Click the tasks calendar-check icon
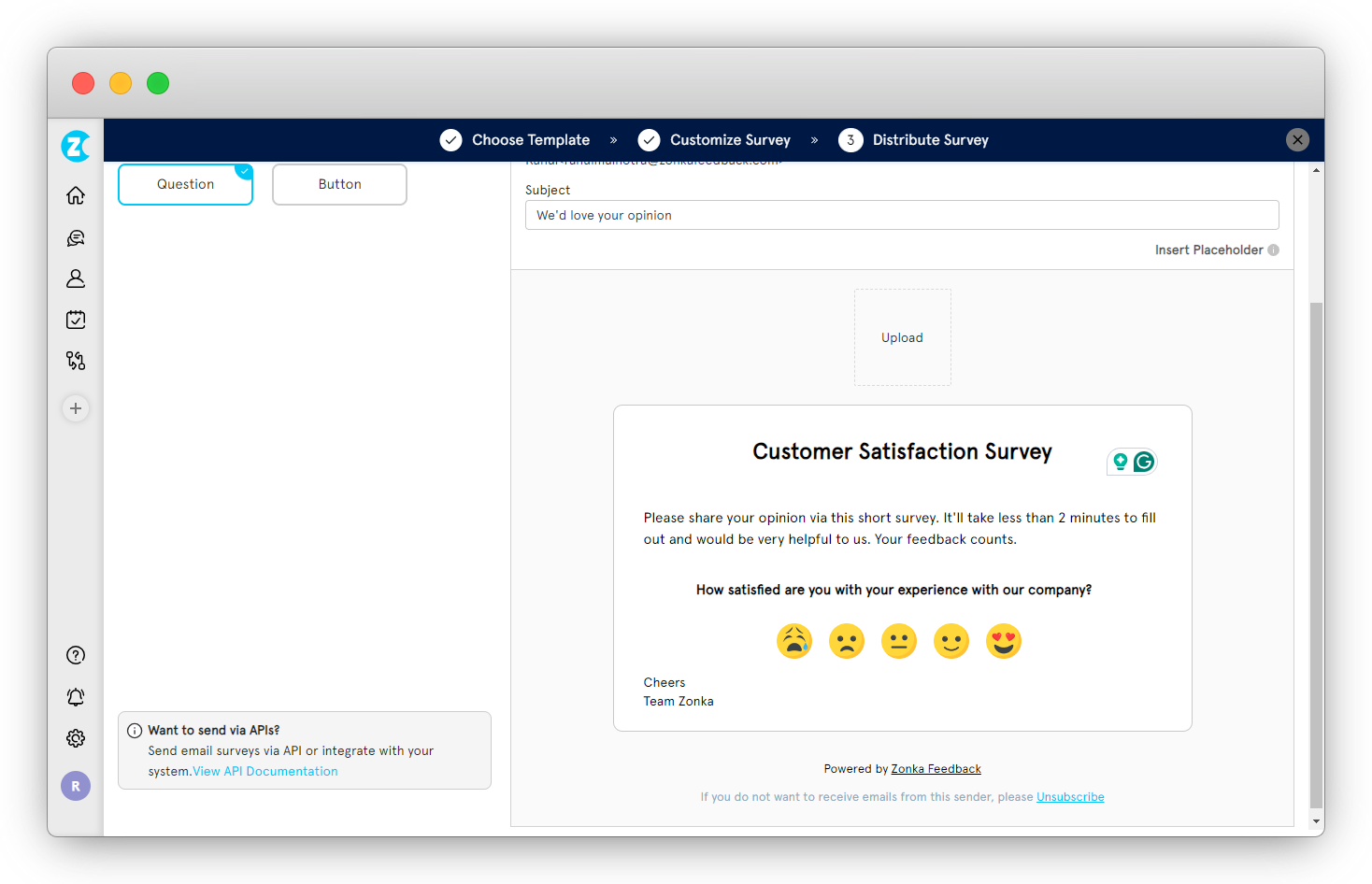 coord(75,319)
